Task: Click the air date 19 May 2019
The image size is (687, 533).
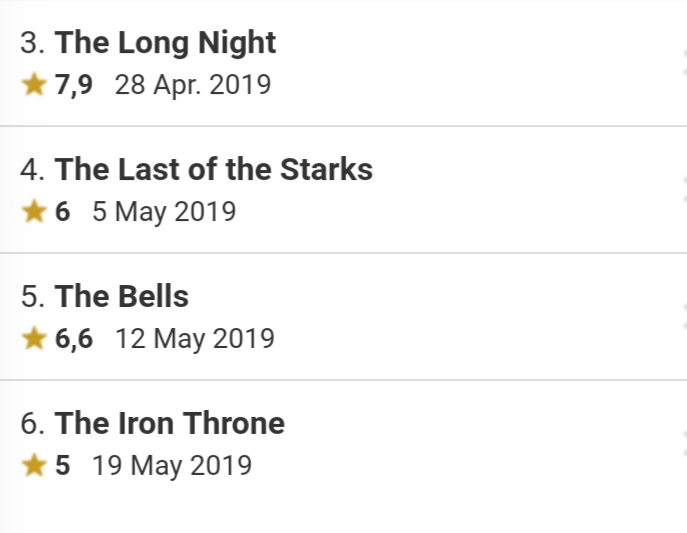Action: click(172, 466)
